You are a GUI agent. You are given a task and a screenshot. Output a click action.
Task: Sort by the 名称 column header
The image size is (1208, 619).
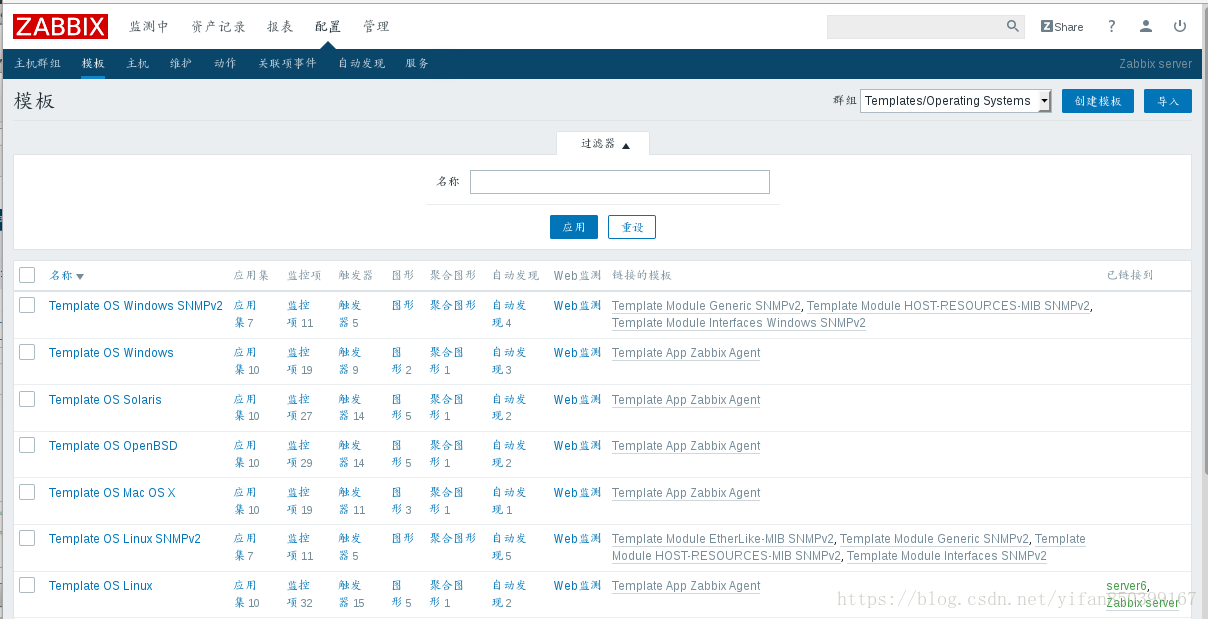click(66, 275)
